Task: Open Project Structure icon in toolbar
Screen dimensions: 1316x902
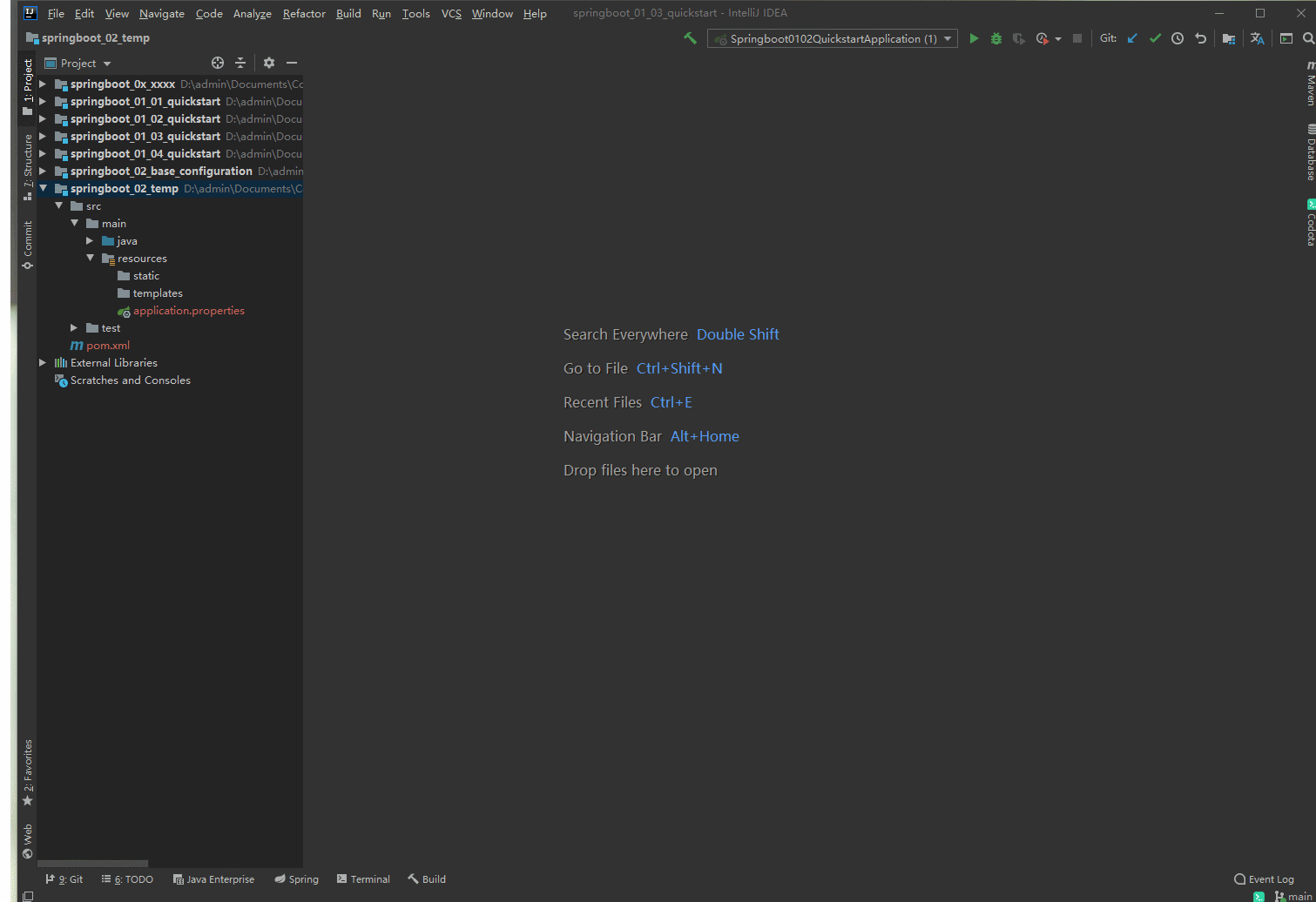Action: (1229, 38)
